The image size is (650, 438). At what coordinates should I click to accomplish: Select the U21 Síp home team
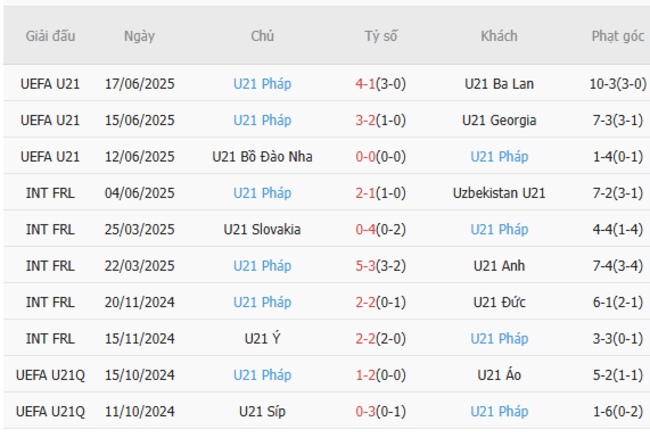coord(262,411)
